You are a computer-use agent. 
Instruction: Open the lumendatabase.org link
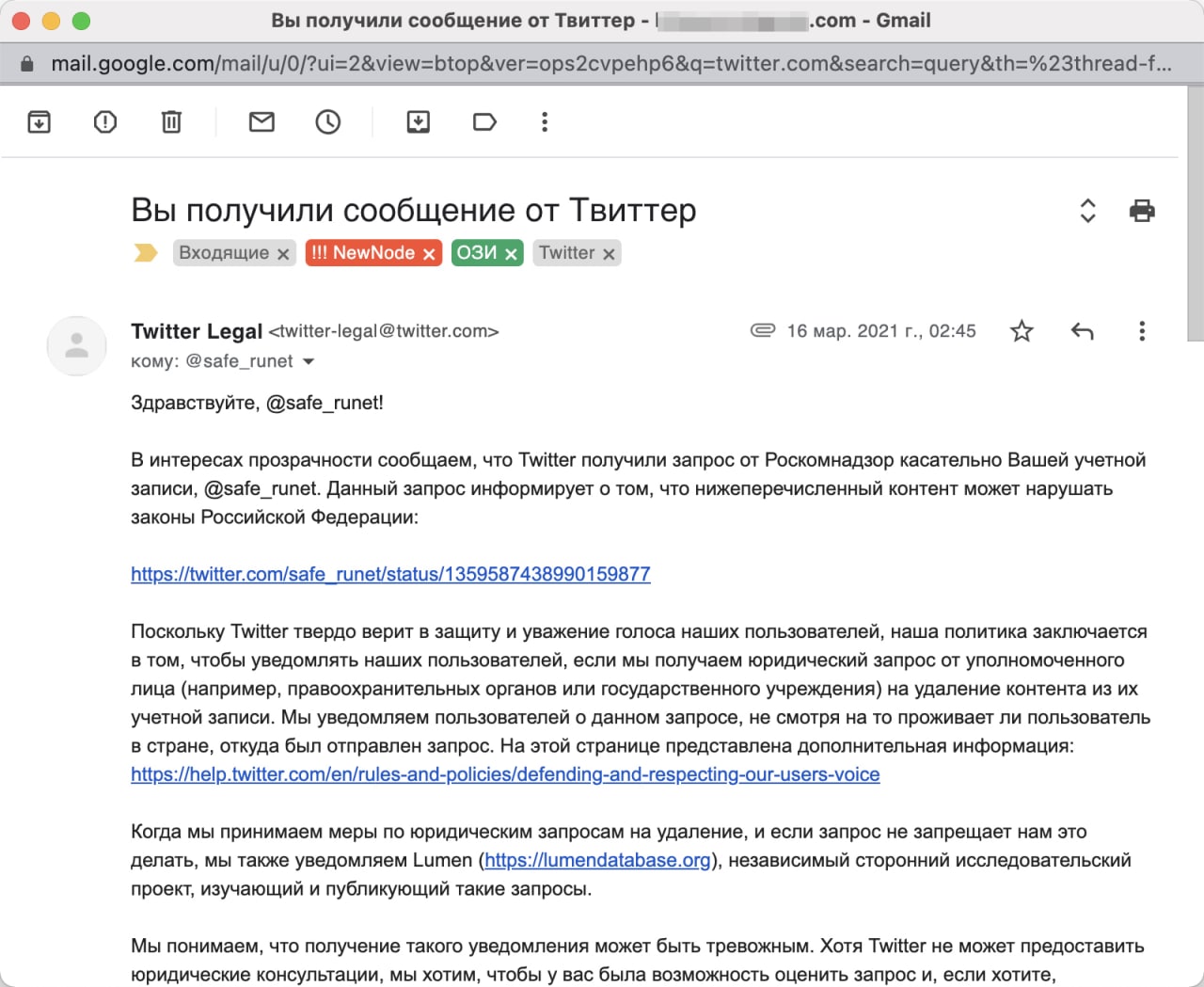(597, 860)
